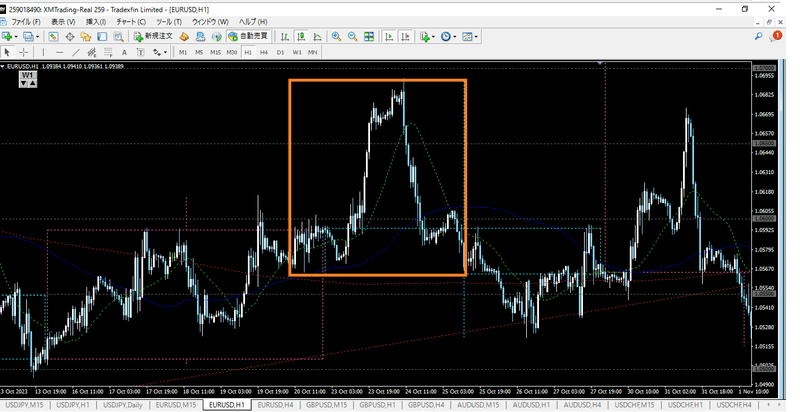This screenshot has height=412, width=800.
Task: Toggle the candlestick chart mode
Action: 301,36
